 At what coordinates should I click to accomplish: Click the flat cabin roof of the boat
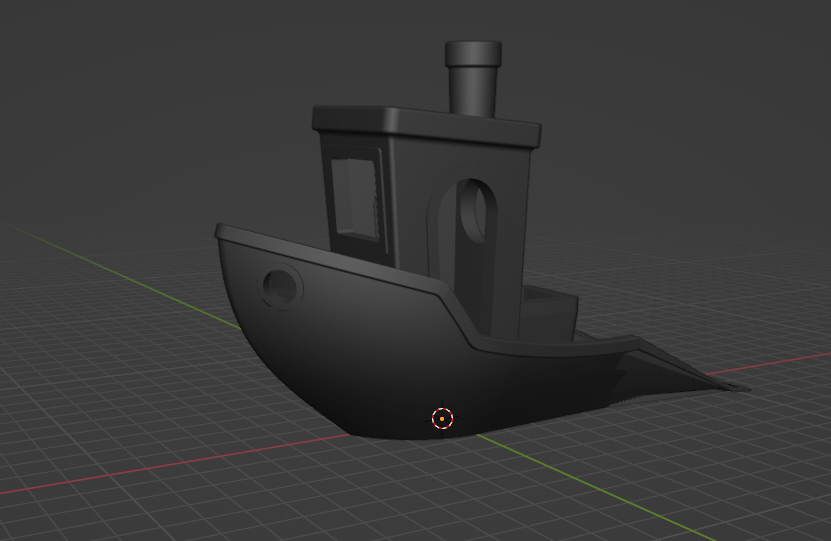426,125
